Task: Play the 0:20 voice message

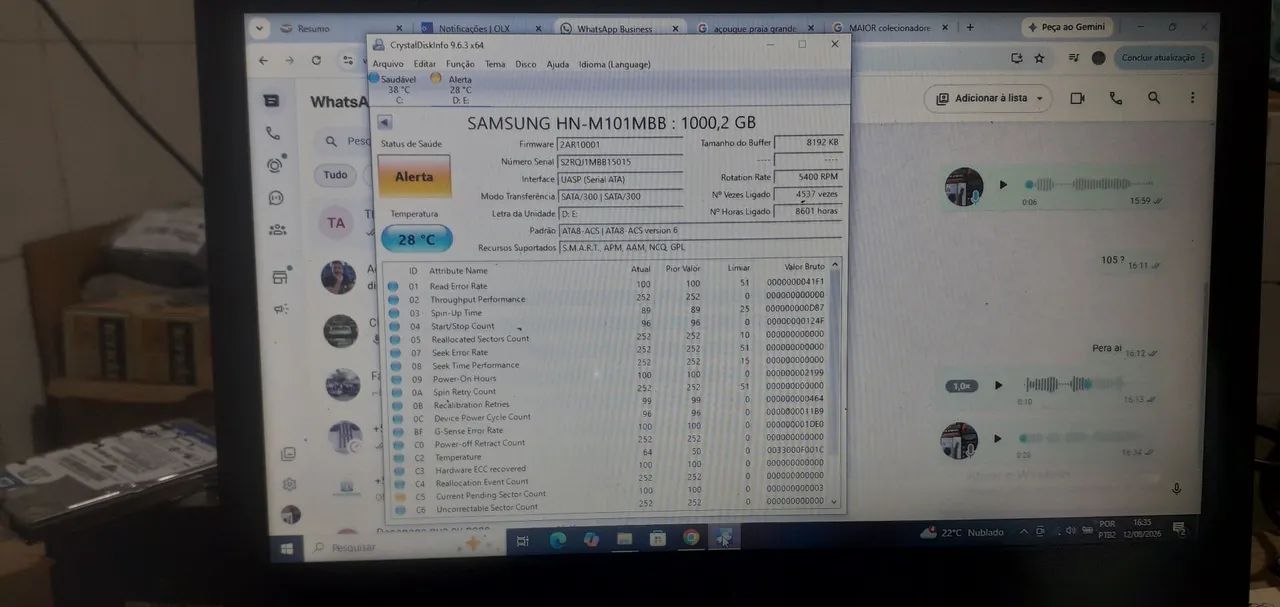Action: (996, 438)
